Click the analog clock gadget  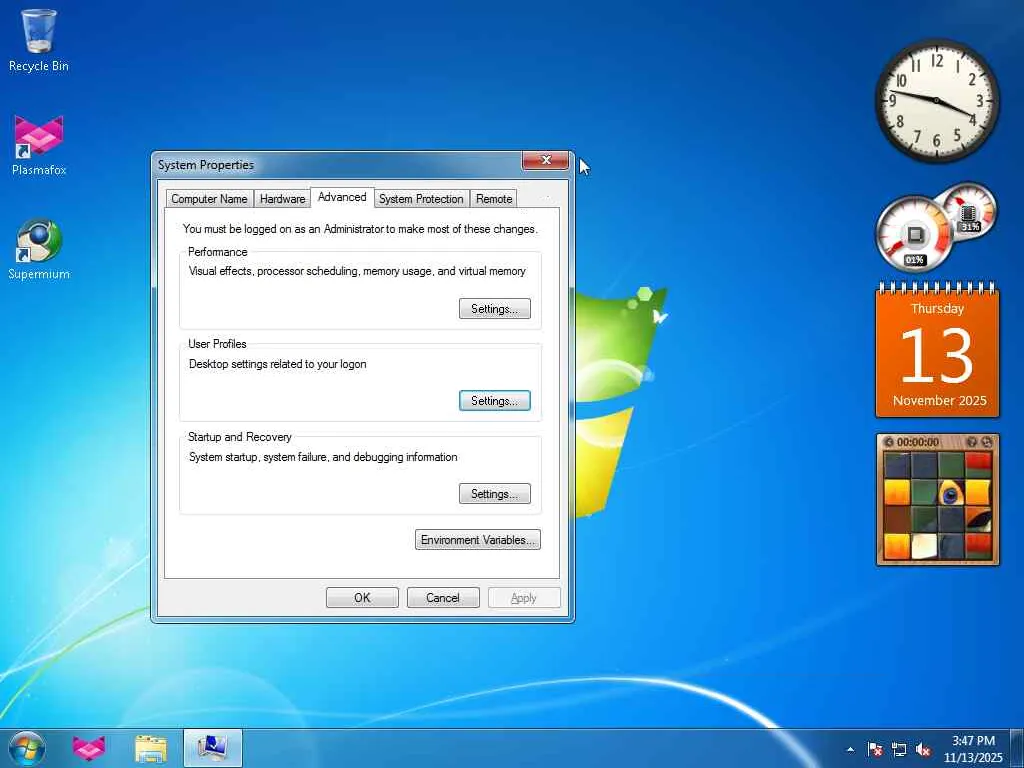pos(937,100)
